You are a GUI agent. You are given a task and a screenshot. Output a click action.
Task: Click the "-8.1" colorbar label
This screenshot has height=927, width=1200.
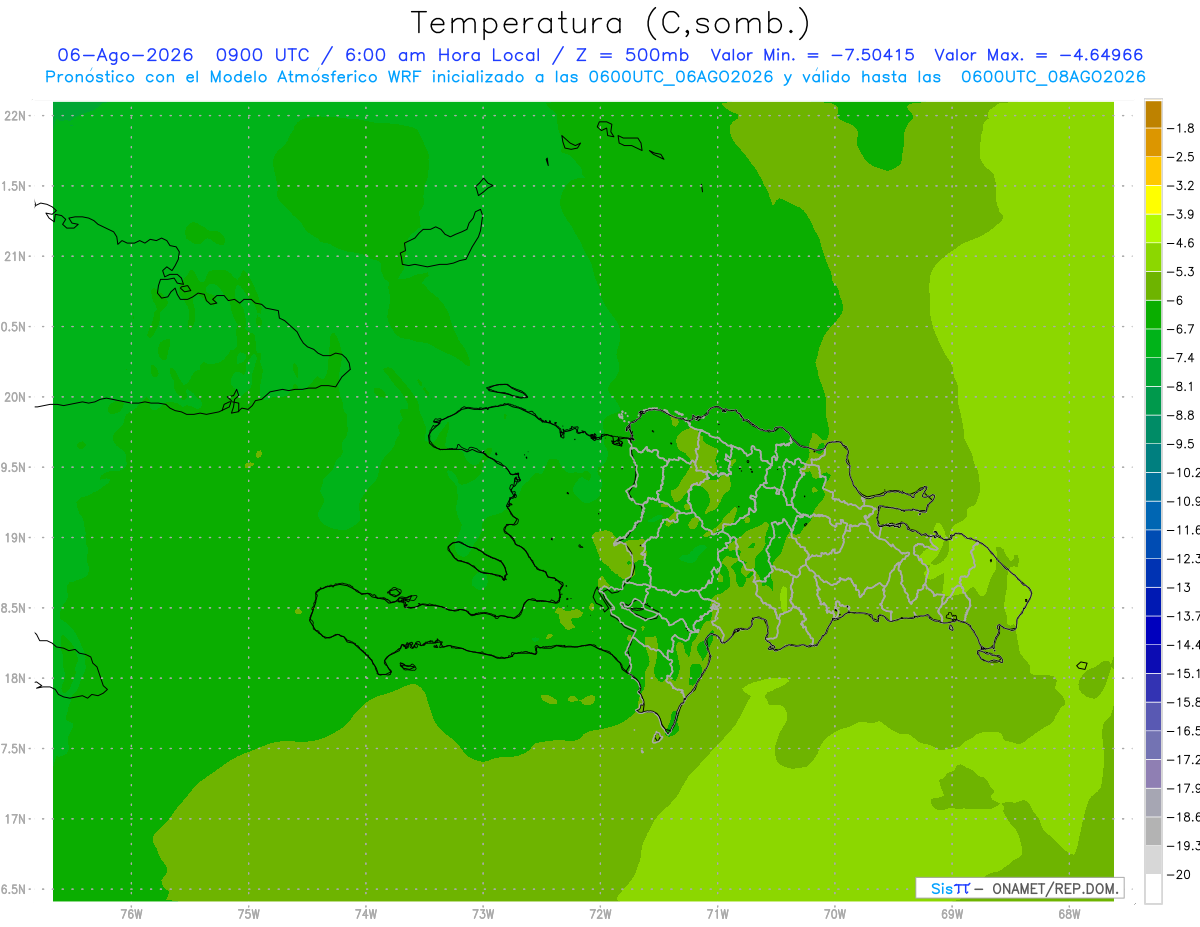tap(1181, 386)
